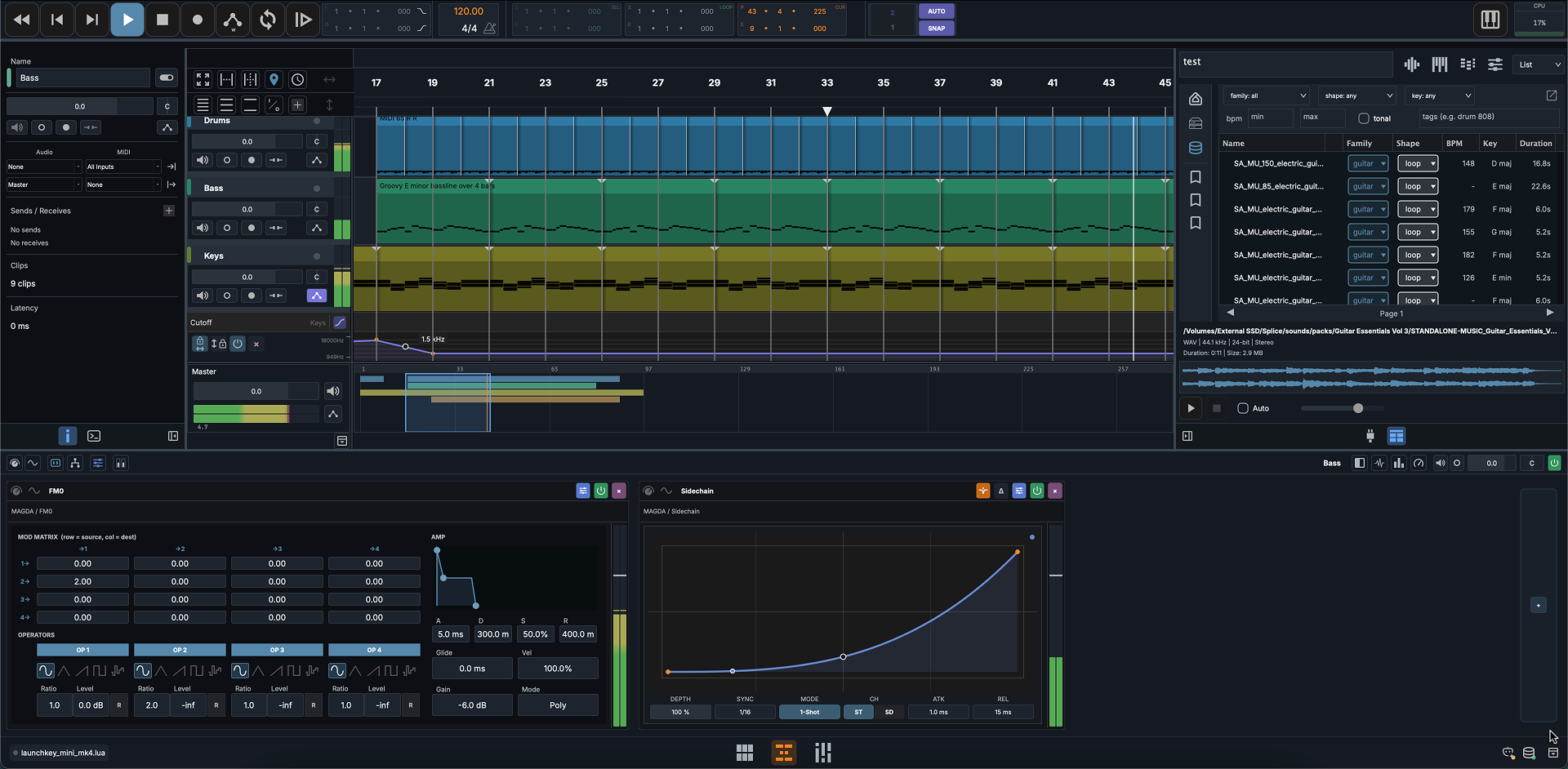Click the 1-Shot mode button in Sidechain
This screenshot has height=769, width=1568.
pyautogui.click(x=809, y=712)
